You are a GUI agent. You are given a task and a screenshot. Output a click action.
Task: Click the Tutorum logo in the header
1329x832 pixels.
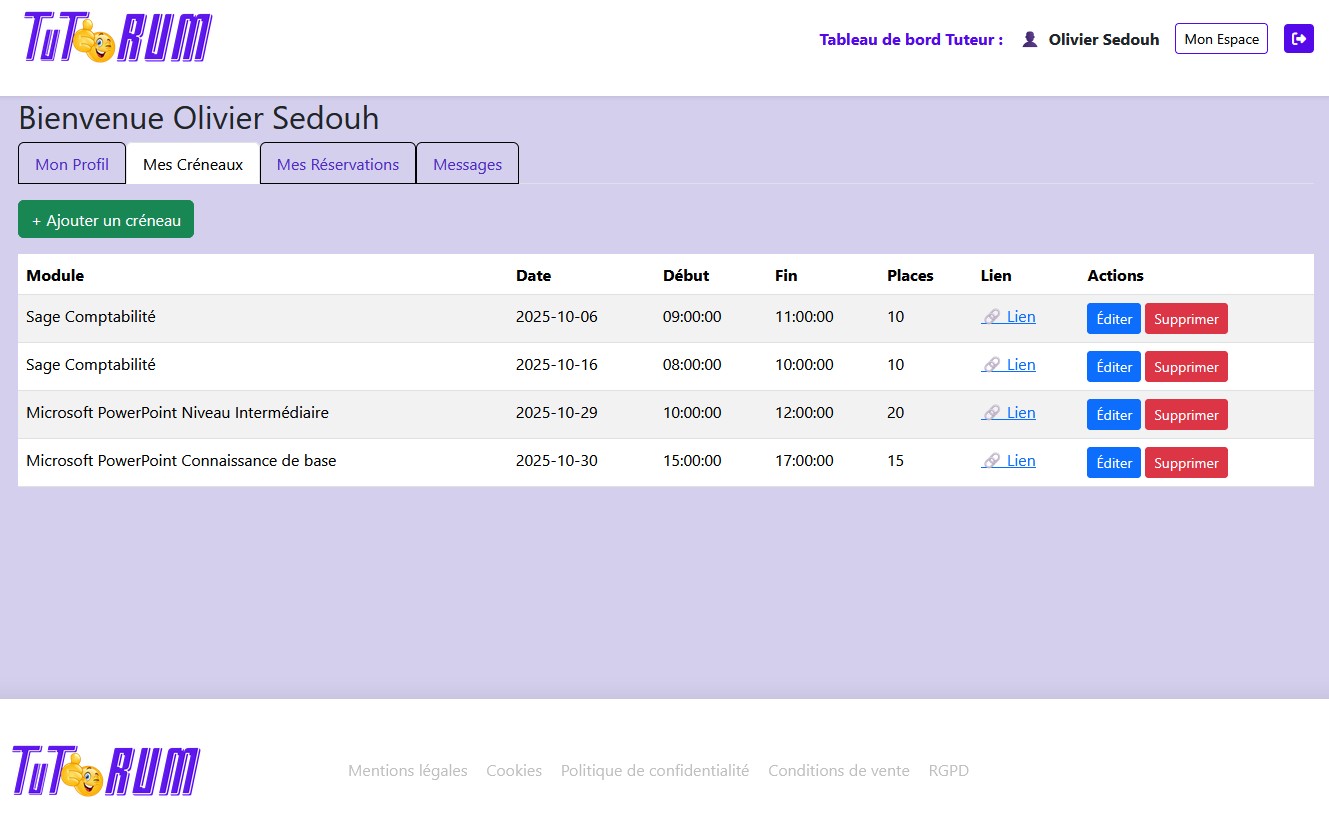coord(117,39)
